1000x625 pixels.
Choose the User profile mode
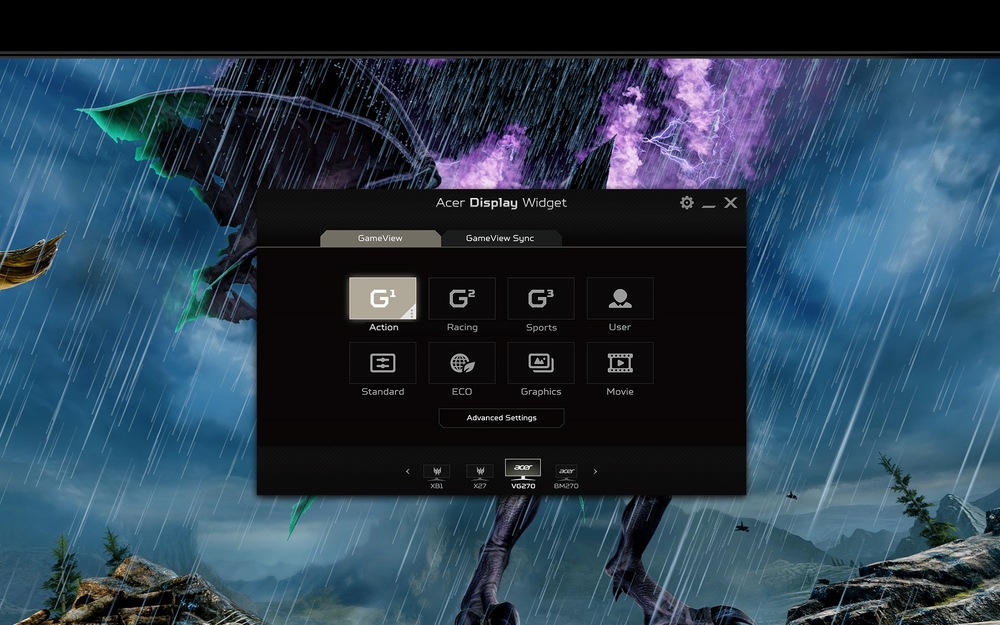620,298
